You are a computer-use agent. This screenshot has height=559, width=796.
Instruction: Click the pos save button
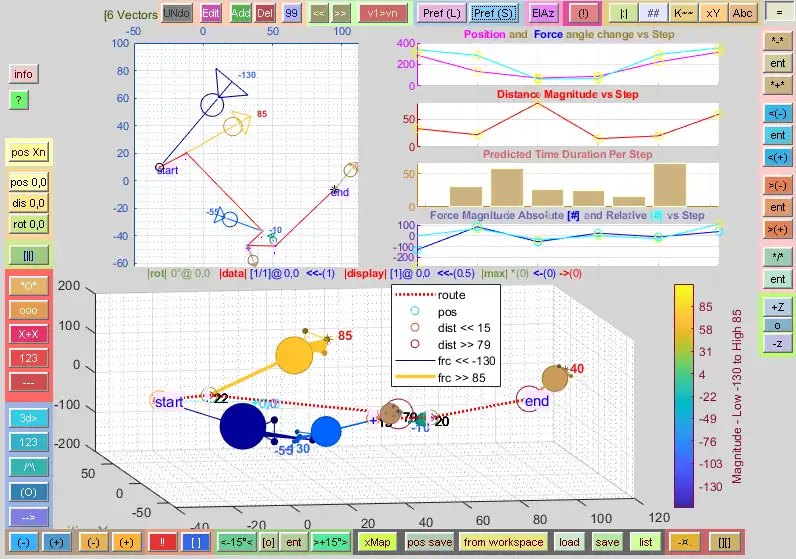coord(429,542)
